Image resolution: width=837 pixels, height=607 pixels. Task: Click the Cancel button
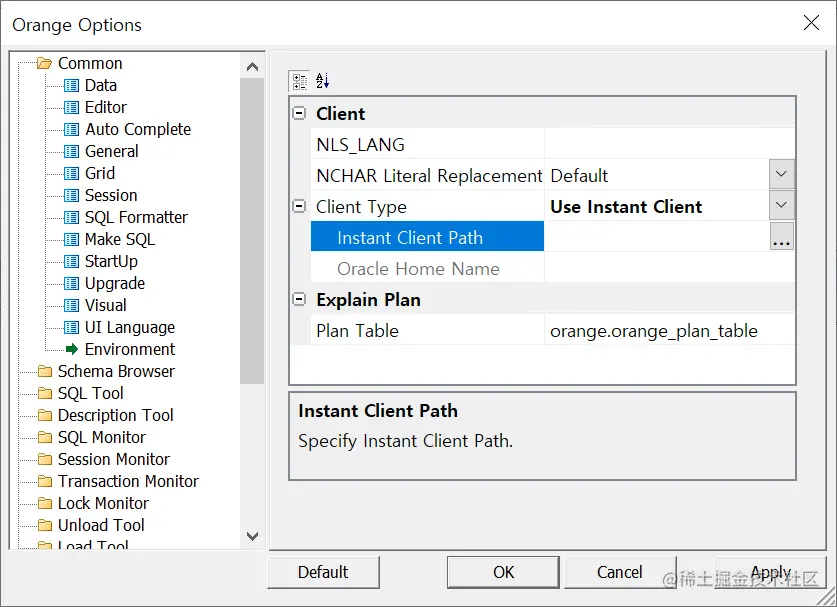click(620, 572)
